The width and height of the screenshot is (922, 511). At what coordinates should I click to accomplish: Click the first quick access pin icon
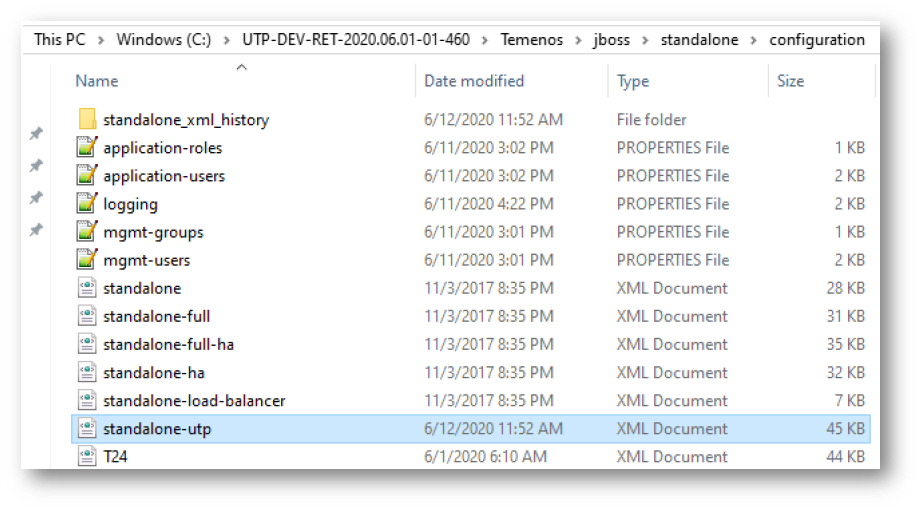36,134
